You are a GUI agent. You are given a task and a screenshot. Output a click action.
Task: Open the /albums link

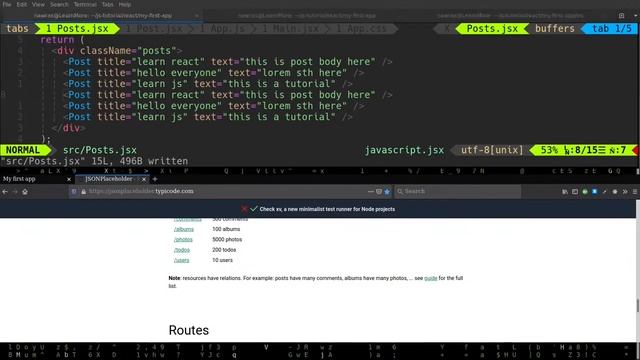184,229
